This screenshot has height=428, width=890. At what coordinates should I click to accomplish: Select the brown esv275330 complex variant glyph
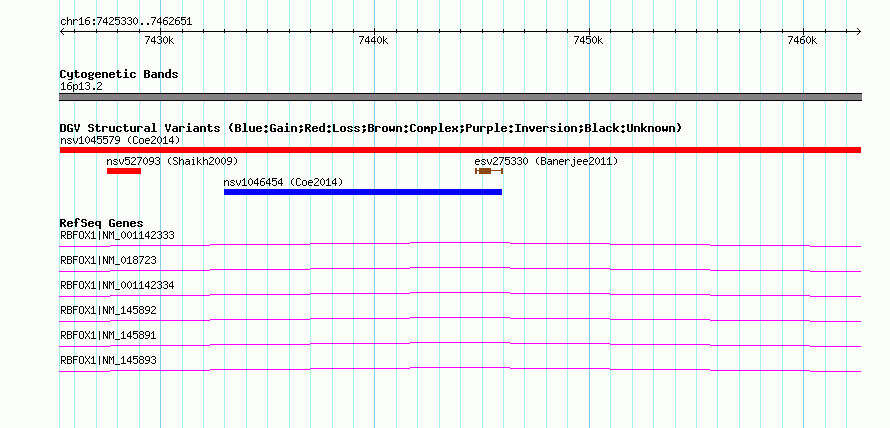(489, 171)
